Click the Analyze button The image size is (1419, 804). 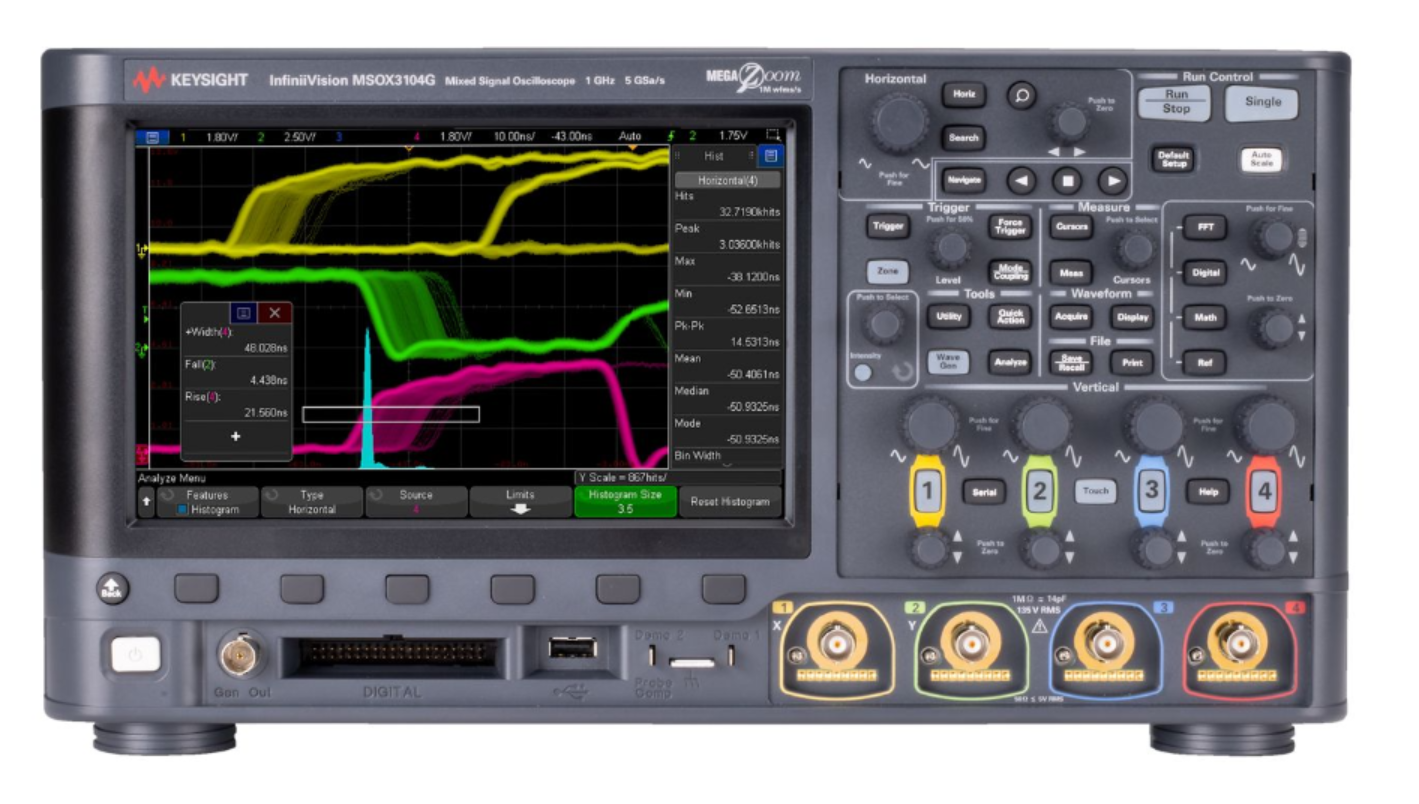(x=1010, y=362)
